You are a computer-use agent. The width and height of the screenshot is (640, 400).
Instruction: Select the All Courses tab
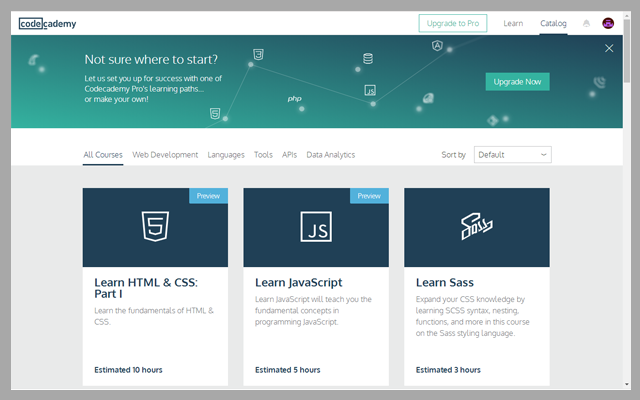[x=103, y=155]
